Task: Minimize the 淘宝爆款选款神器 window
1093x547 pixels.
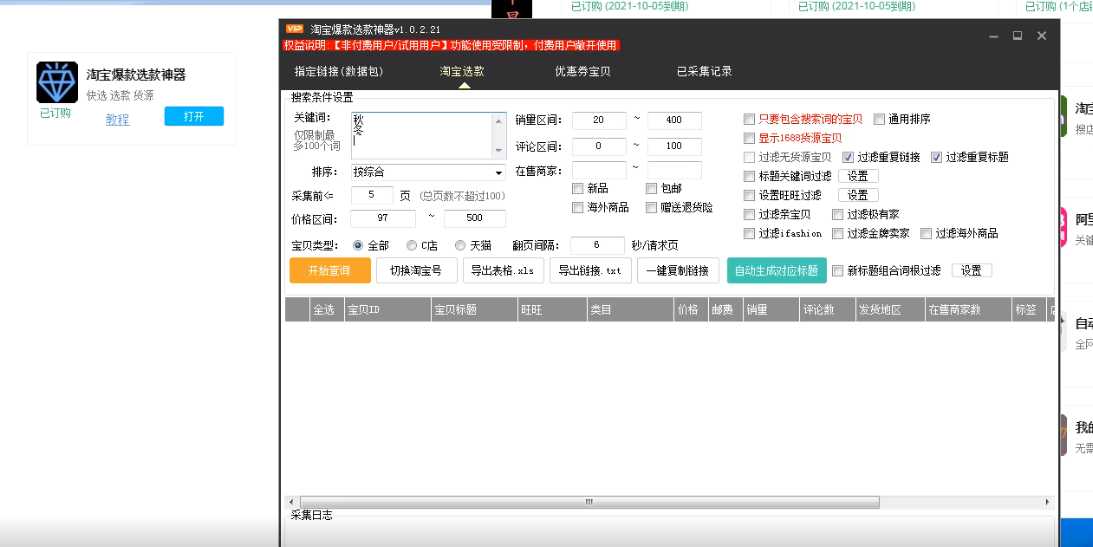Action: click(994, 36)
